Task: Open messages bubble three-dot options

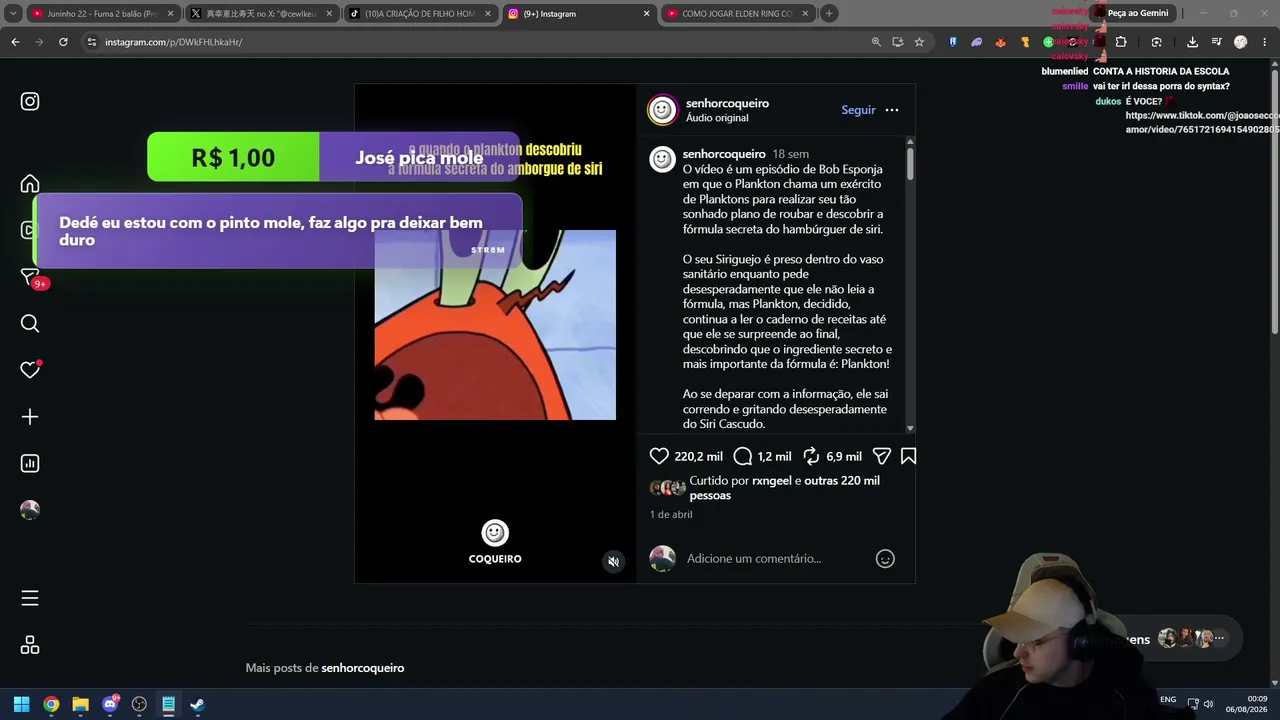Action: pyautogui.click(x=1219, y=638)
